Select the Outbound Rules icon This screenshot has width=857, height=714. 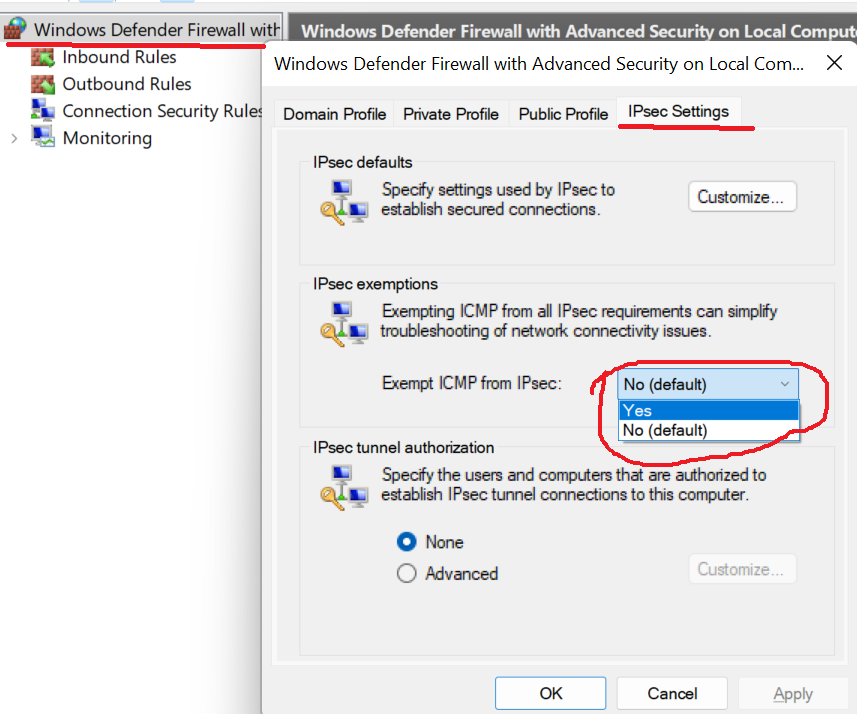(x=44, y=84)
